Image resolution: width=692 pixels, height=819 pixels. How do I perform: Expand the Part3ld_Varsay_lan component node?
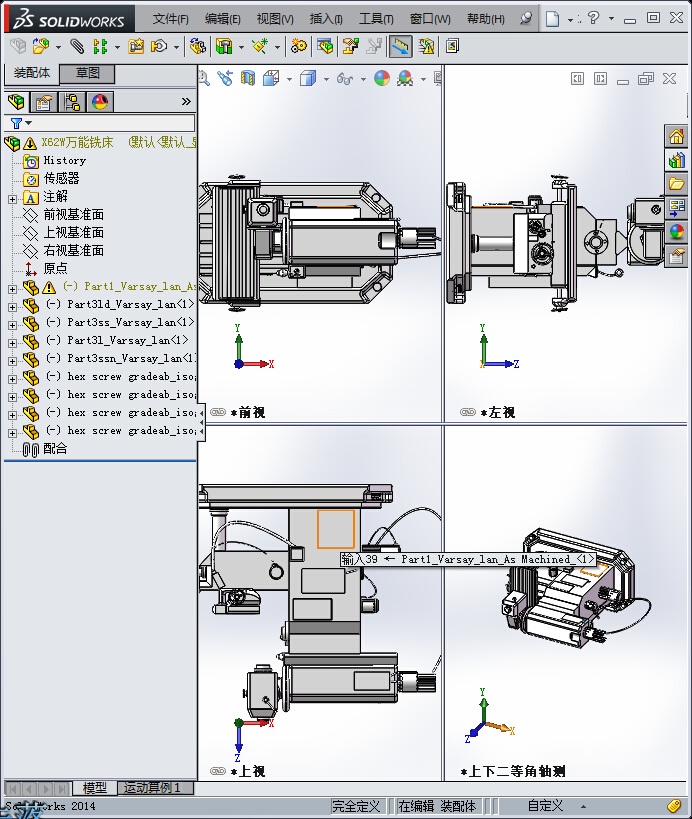click(13, 307)
